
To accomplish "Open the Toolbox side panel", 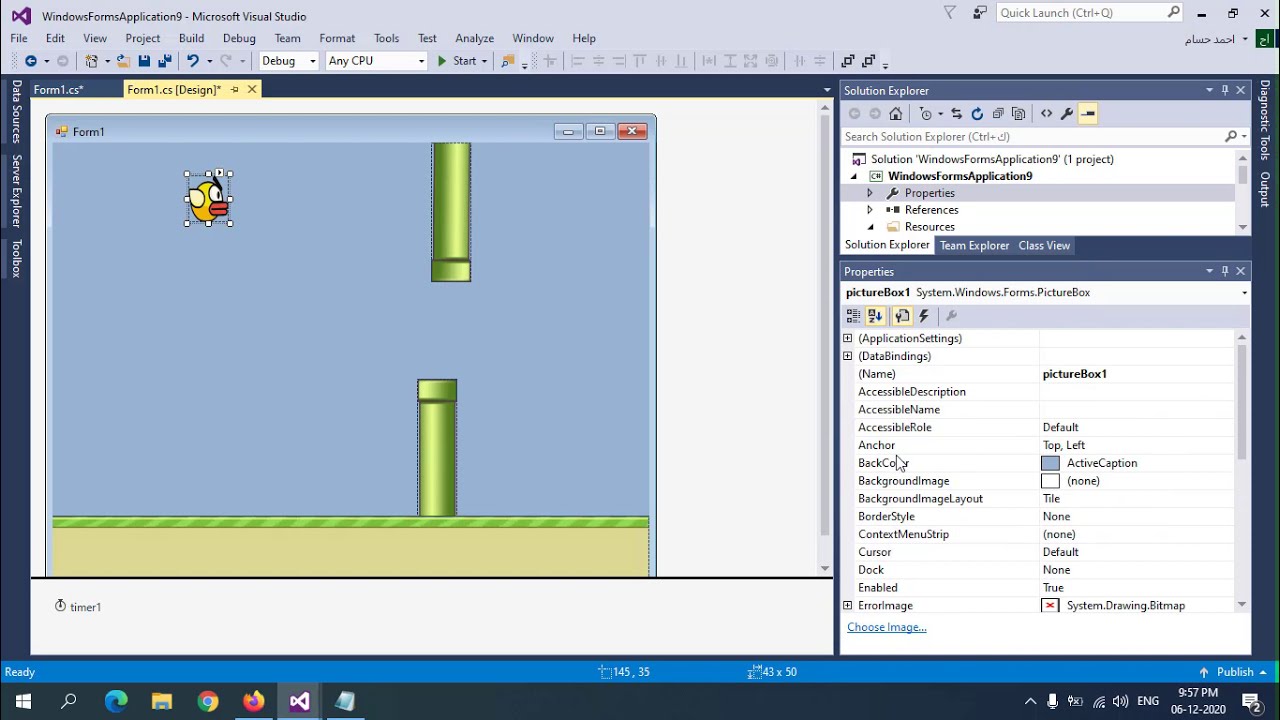I will [x=16, y=259].
